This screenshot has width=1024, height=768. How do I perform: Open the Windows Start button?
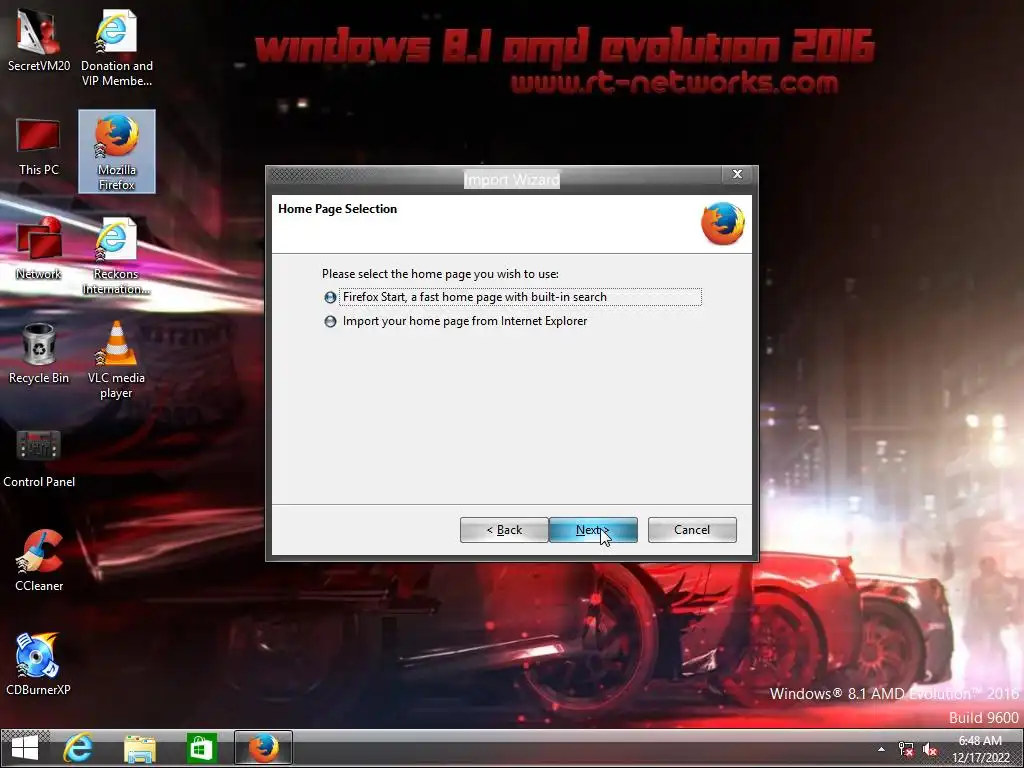click(x=25, y=748)
